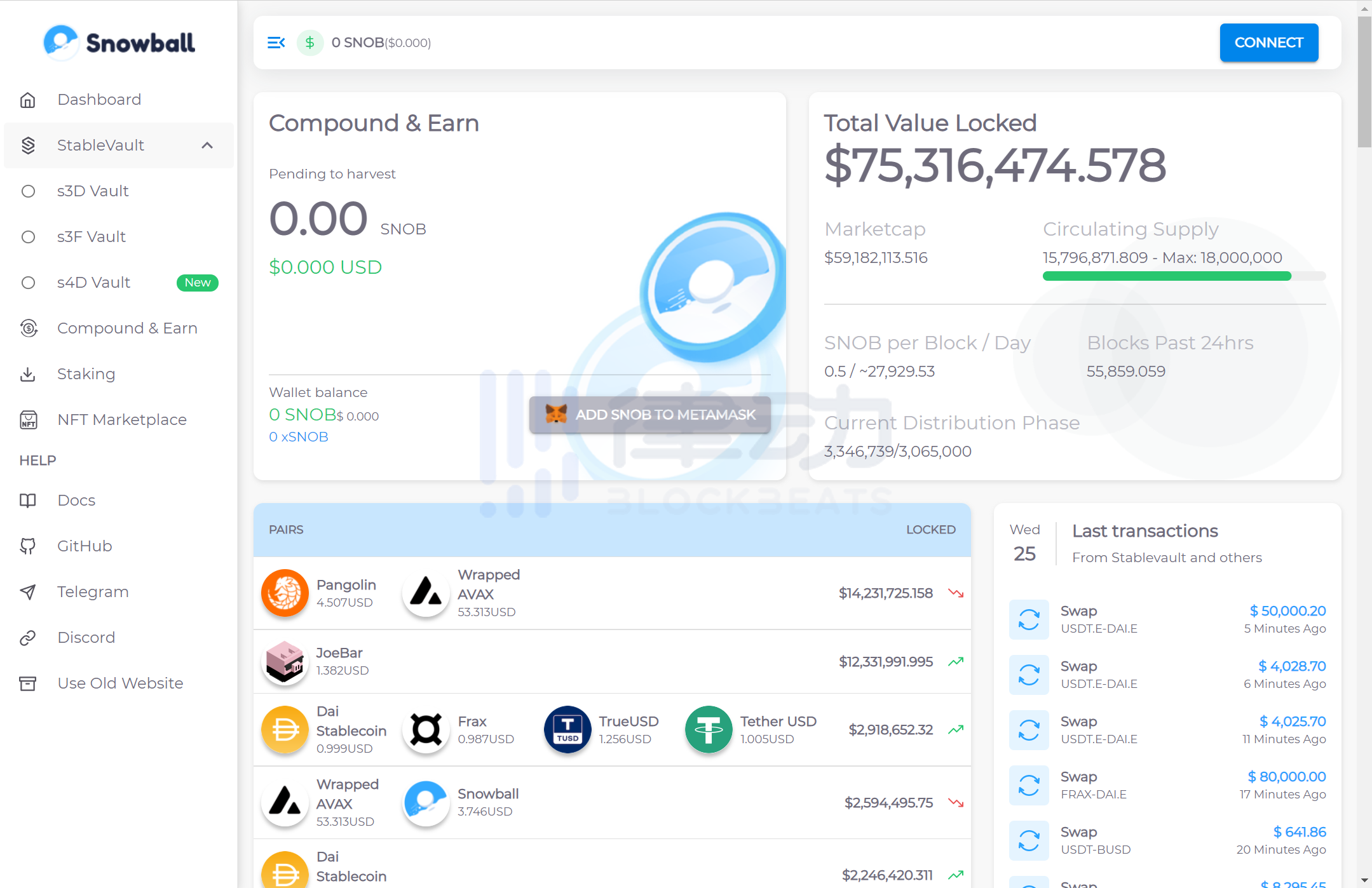
Task: Click the GitHub cat icon
Action: tap(28, 546)
